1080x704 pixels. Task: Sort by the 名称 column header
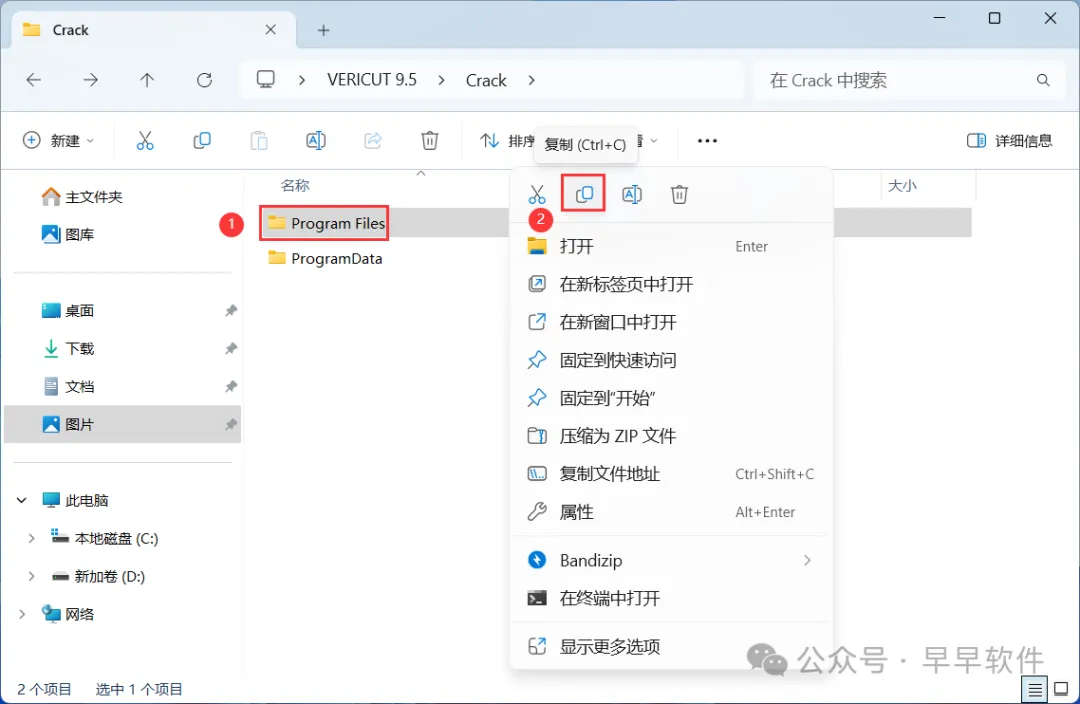[295, 185]
